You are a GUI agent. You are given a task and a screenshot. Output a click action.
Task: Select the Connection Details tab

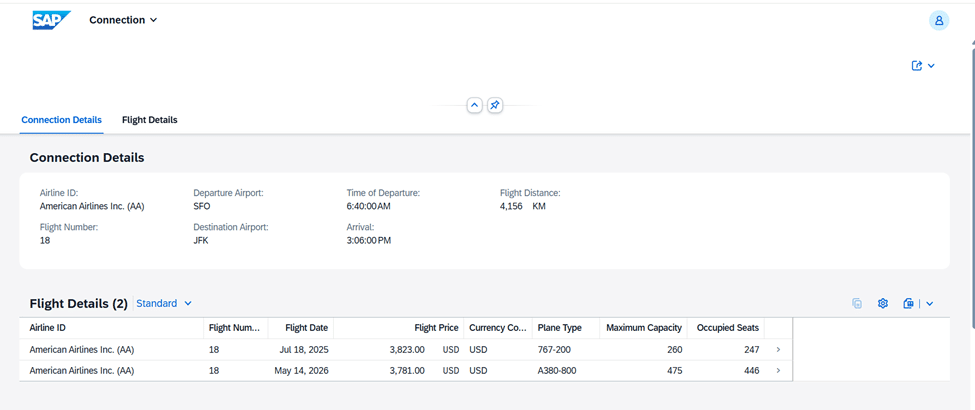pyautogui.click(x=61, y=120)
